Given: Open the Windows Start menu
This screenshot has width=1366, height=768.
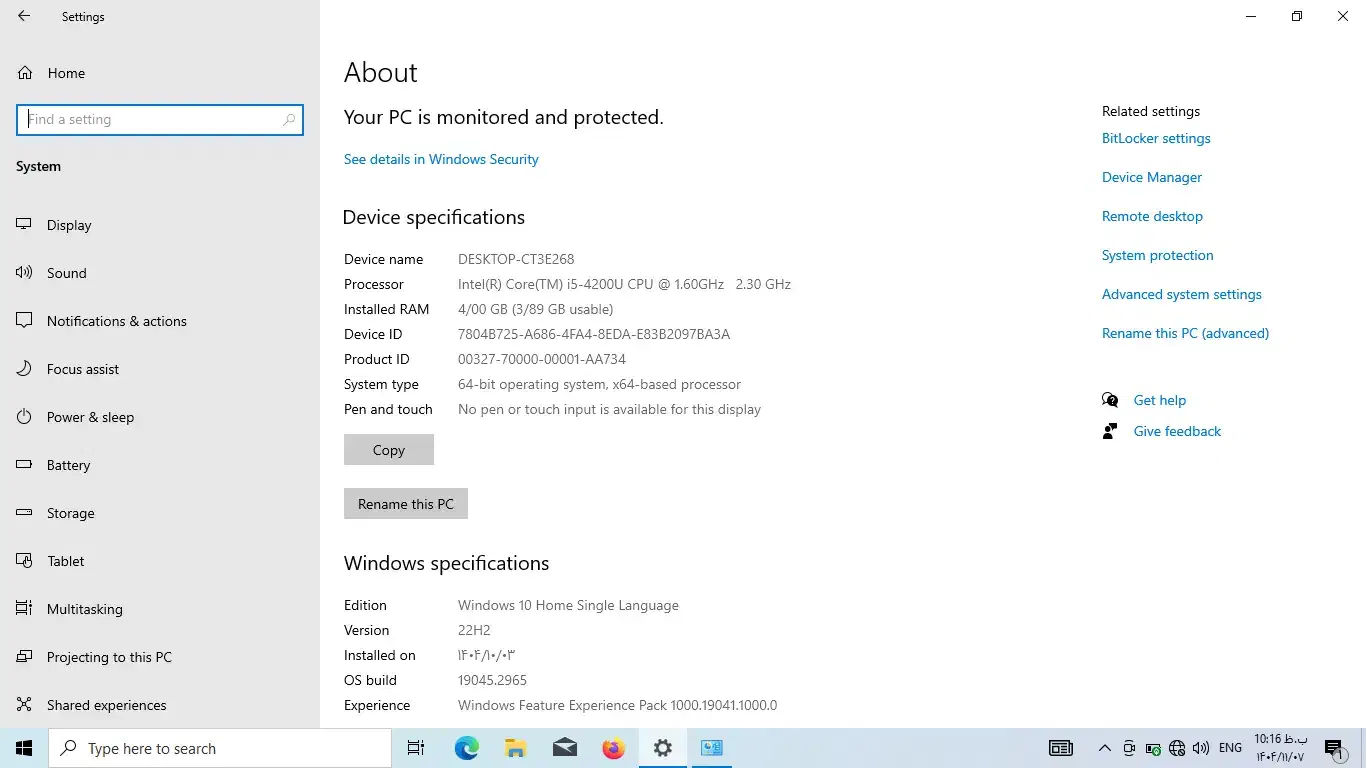Looking at the screenshot, I should click(x=24, y=748).
